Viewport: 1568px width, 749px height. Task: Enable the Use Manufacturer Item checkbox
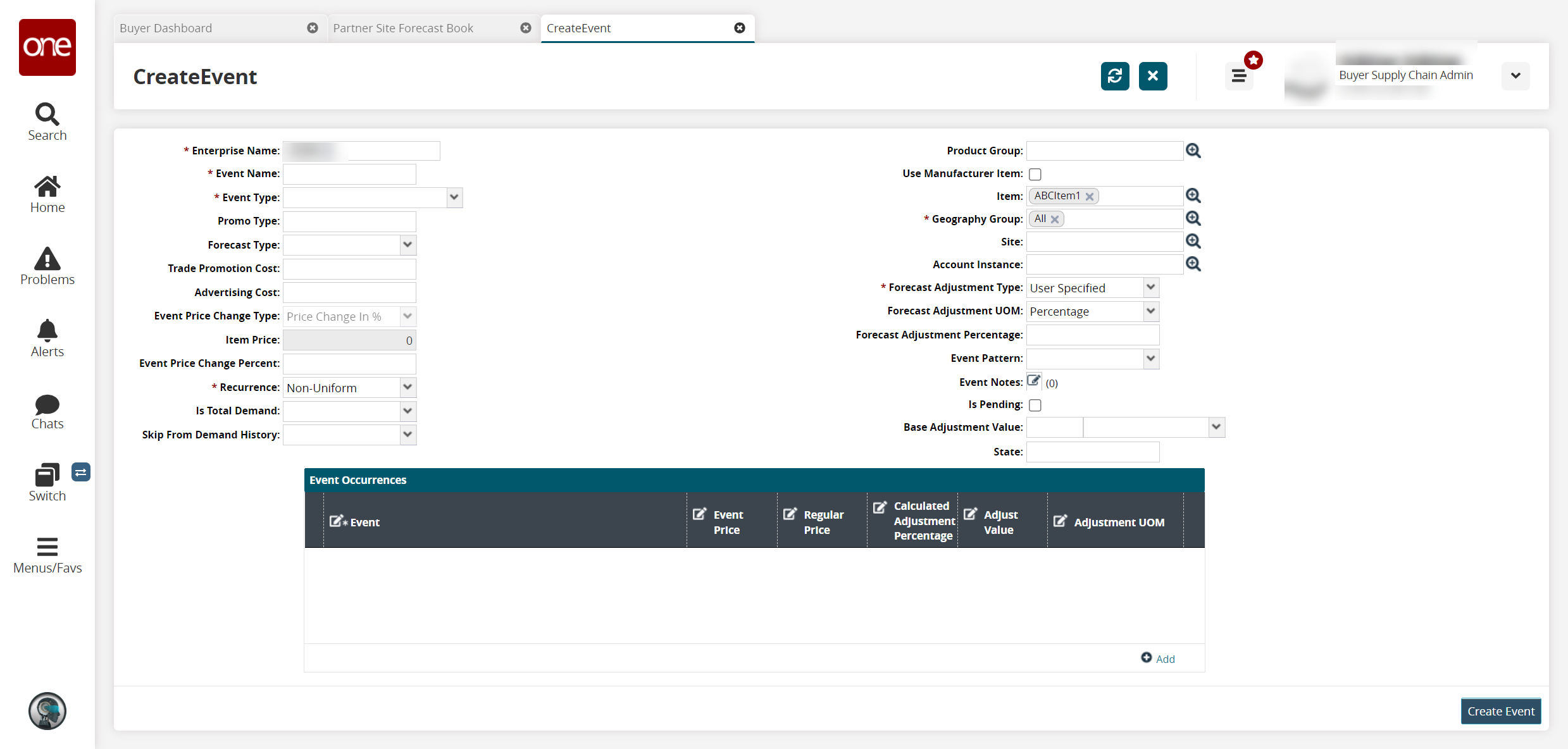tap(1035, 174)
